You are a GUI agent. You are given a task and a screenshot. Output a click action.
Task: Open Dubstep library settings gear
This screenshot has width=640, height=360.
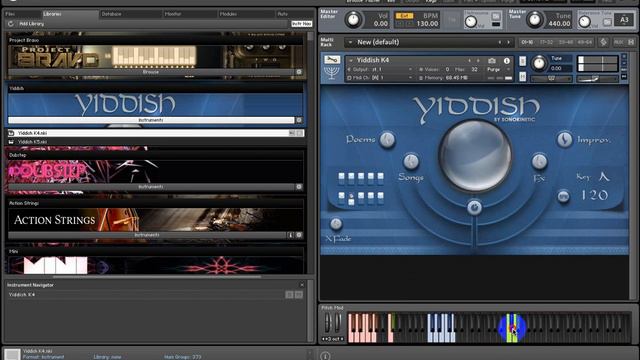299,187
